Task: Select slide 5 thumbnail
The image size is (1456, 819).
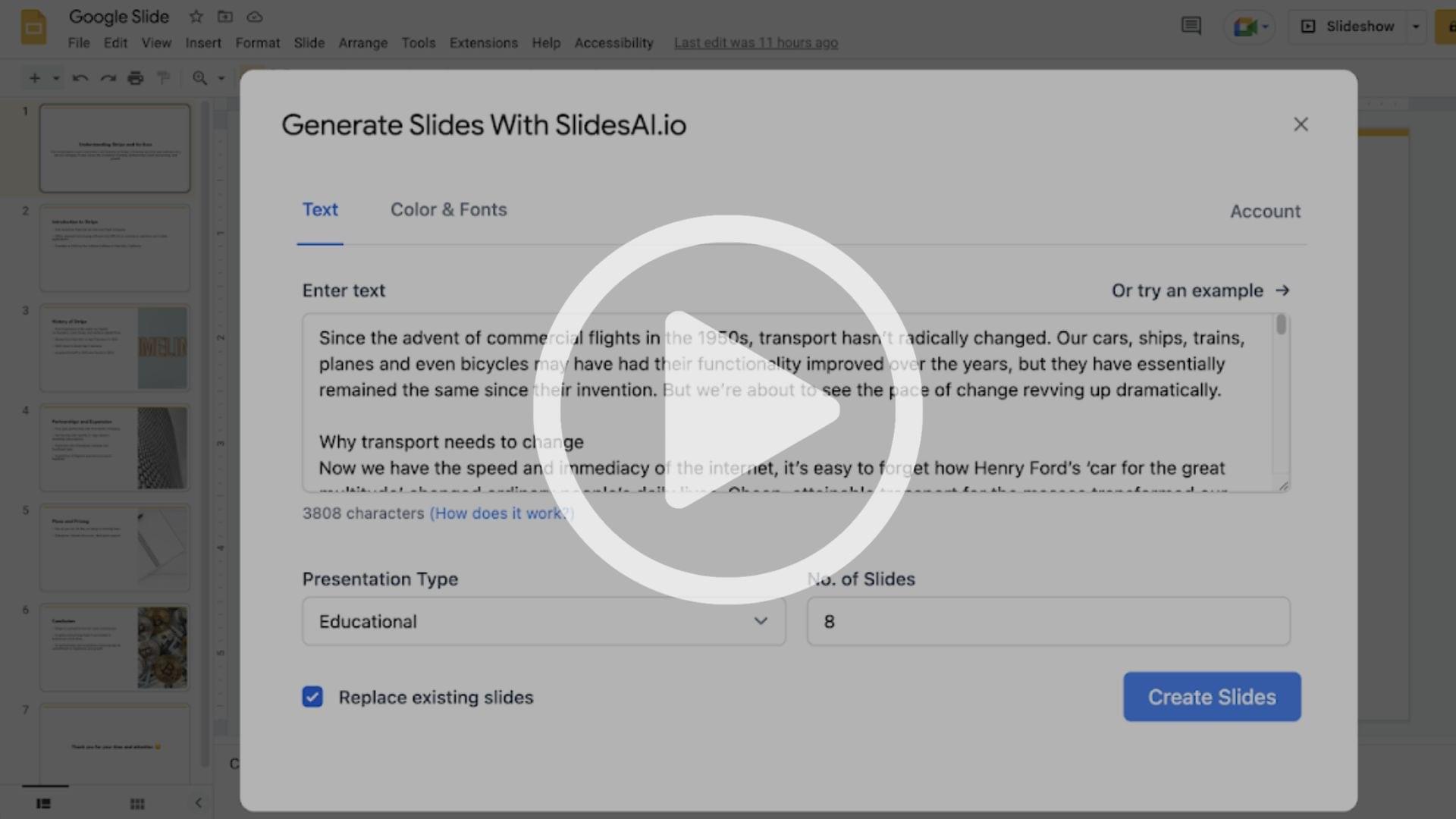Action: point(115,548)
